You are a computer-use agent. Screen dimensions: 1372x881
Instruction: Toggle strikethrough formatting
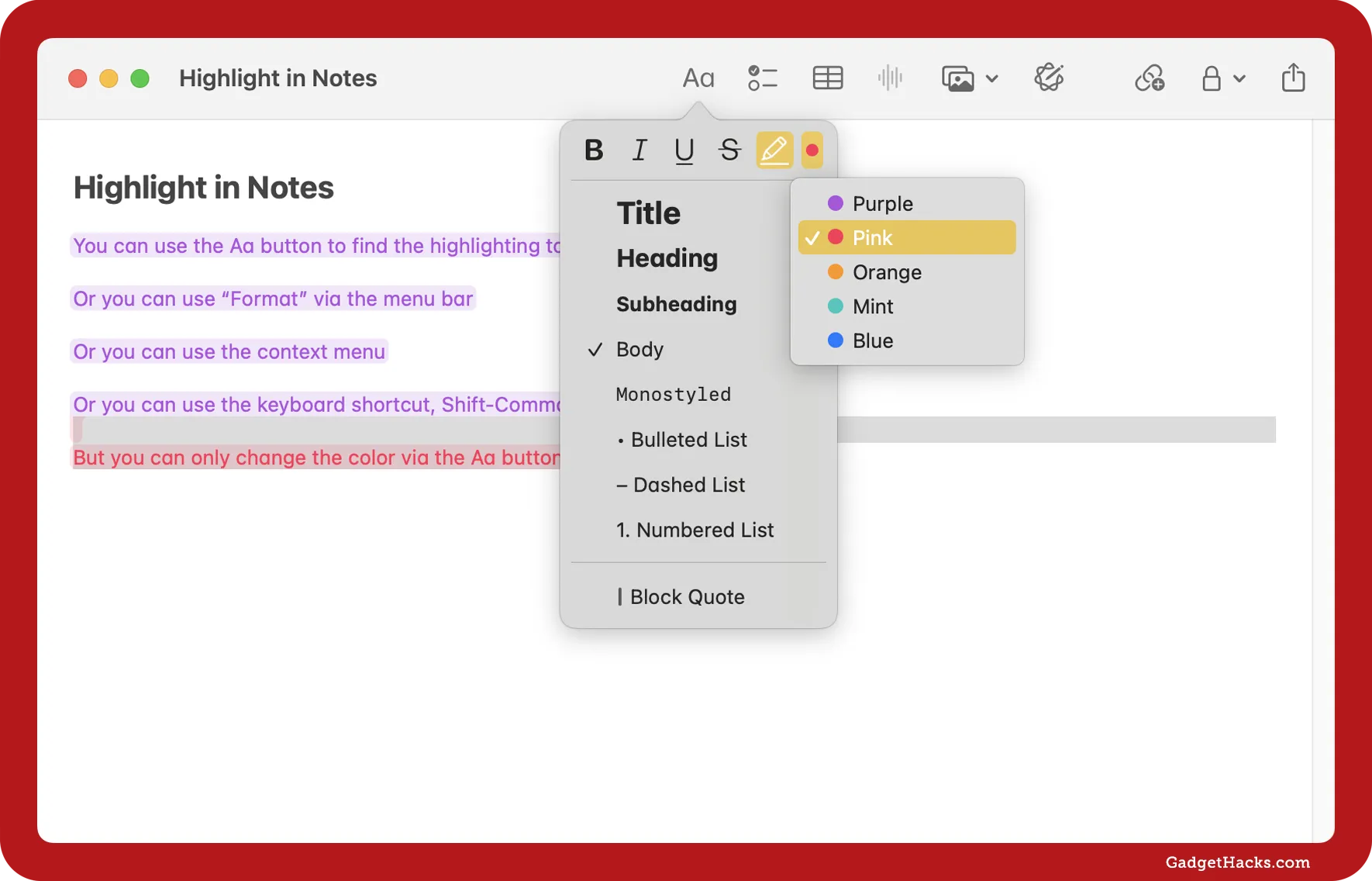(x=729, y=150)
